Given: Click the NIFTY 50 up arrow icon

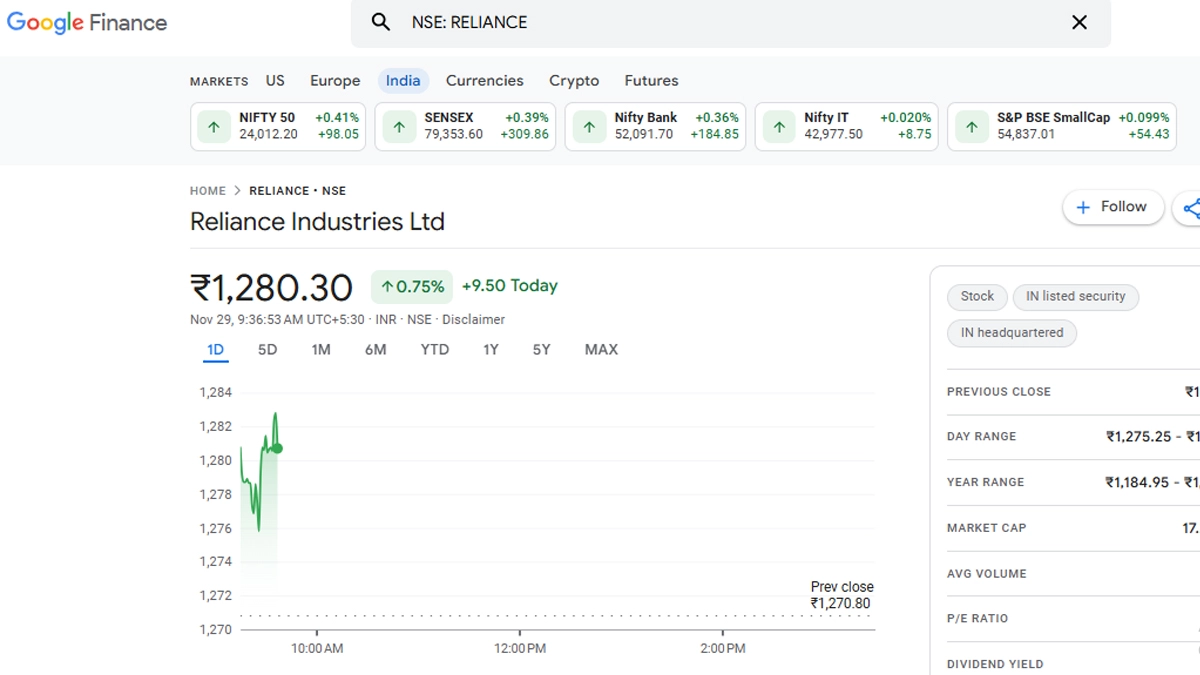Looking at the screenshot, I should click(213, 127).
